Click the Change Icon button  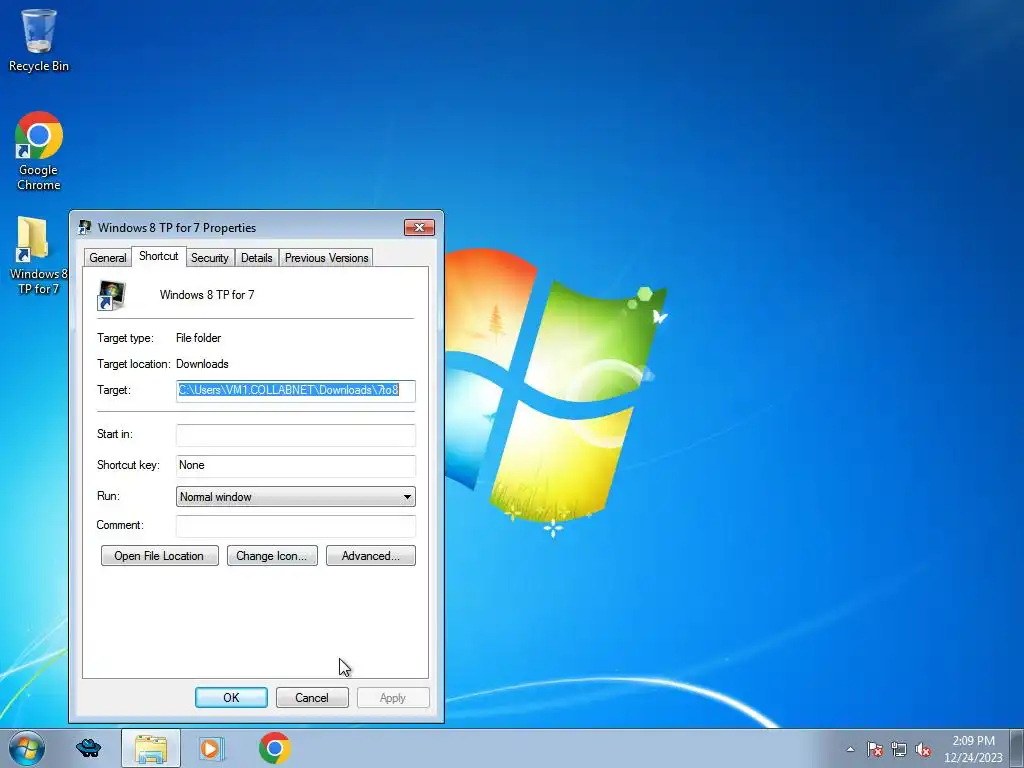click(x=272, y=556)
